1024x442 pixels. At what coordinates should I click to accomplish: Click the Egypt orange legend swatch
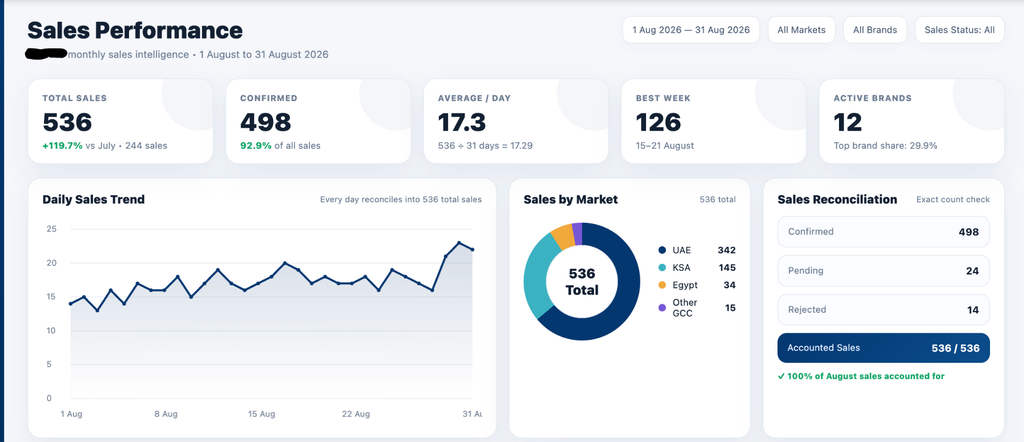662,285
